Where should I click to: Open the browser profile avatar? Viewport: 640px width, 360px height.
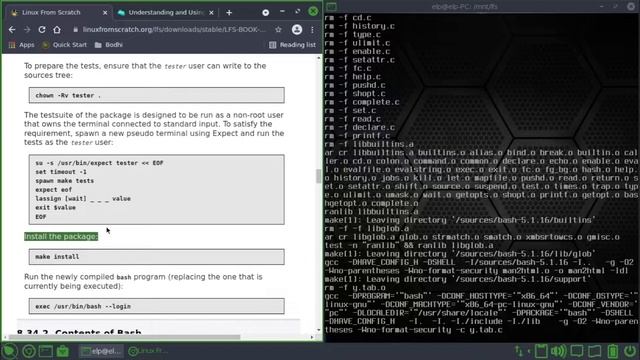coord(297,29)
